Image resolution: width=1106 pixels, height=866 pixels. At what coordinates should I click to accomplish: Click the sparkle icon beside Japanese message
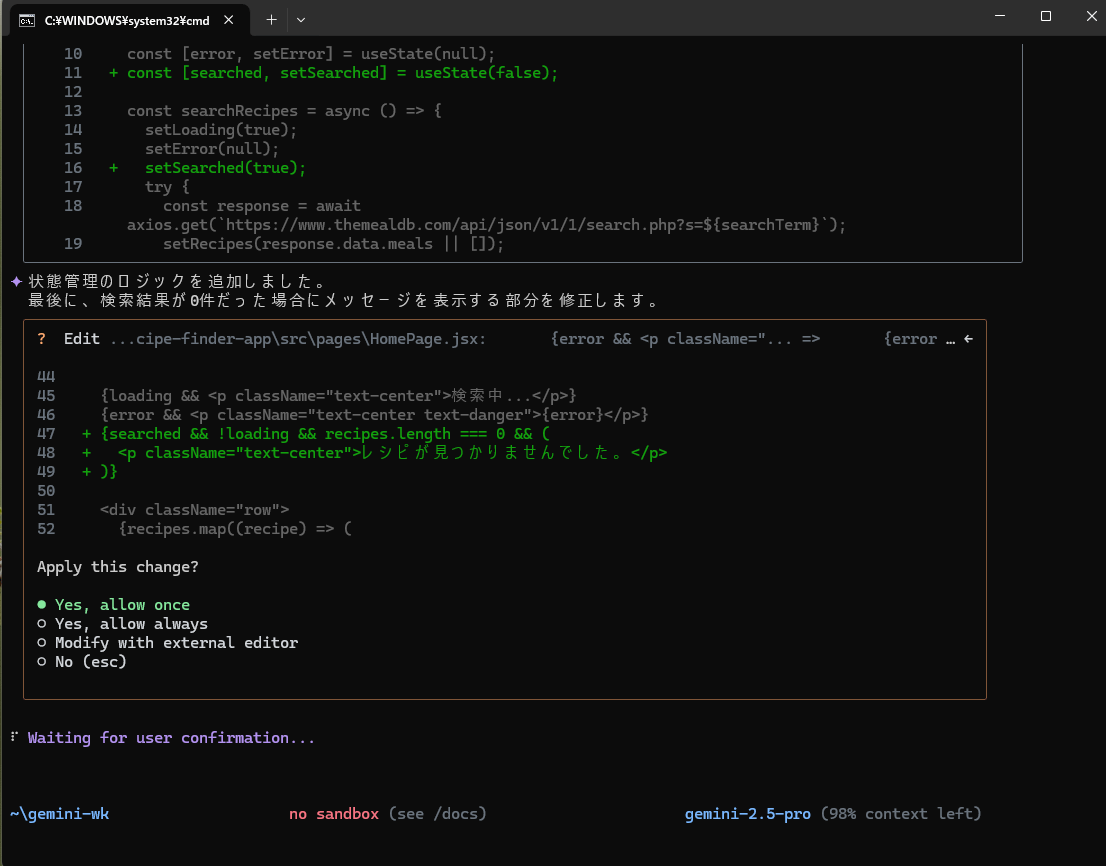click(16, 281)
